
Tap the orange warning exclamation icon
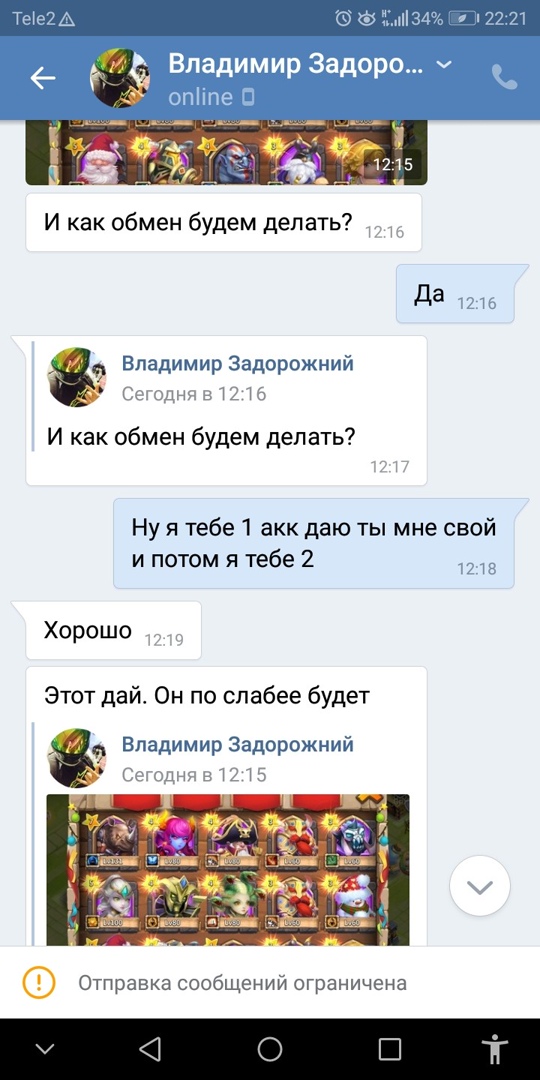(39, 982)
